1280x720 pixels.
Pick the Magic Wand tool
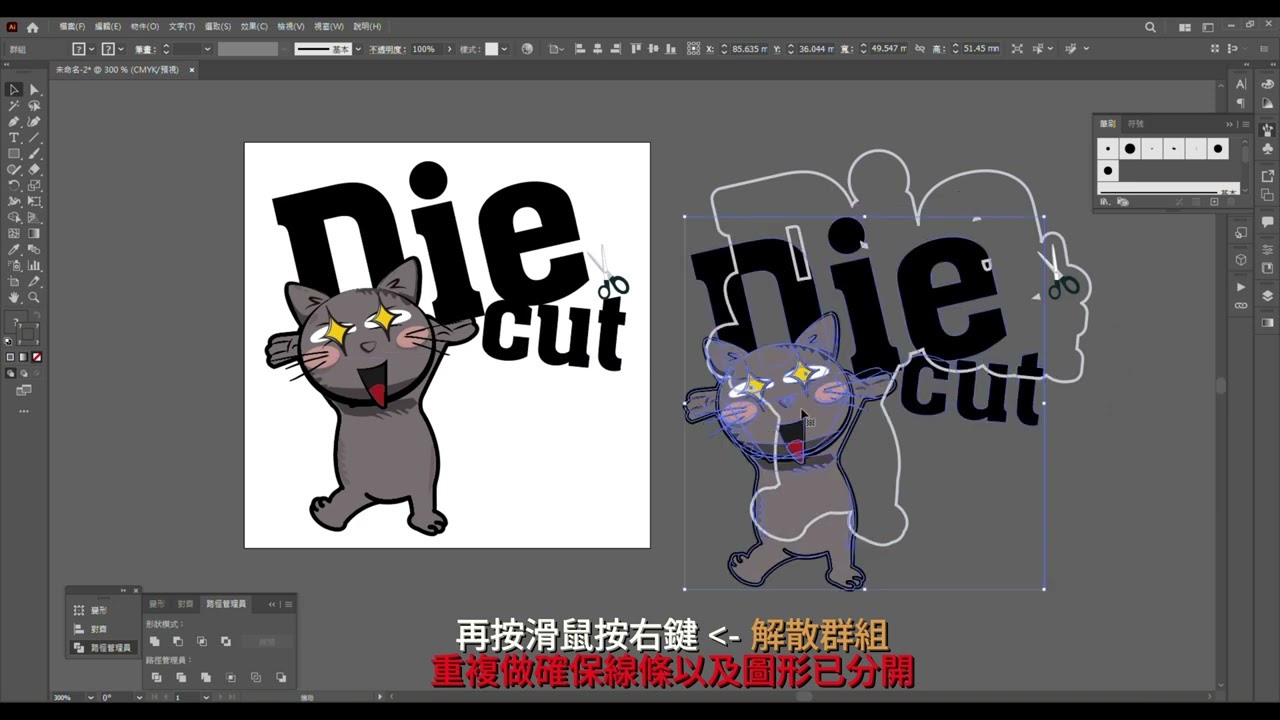click(x=14, y=105)
